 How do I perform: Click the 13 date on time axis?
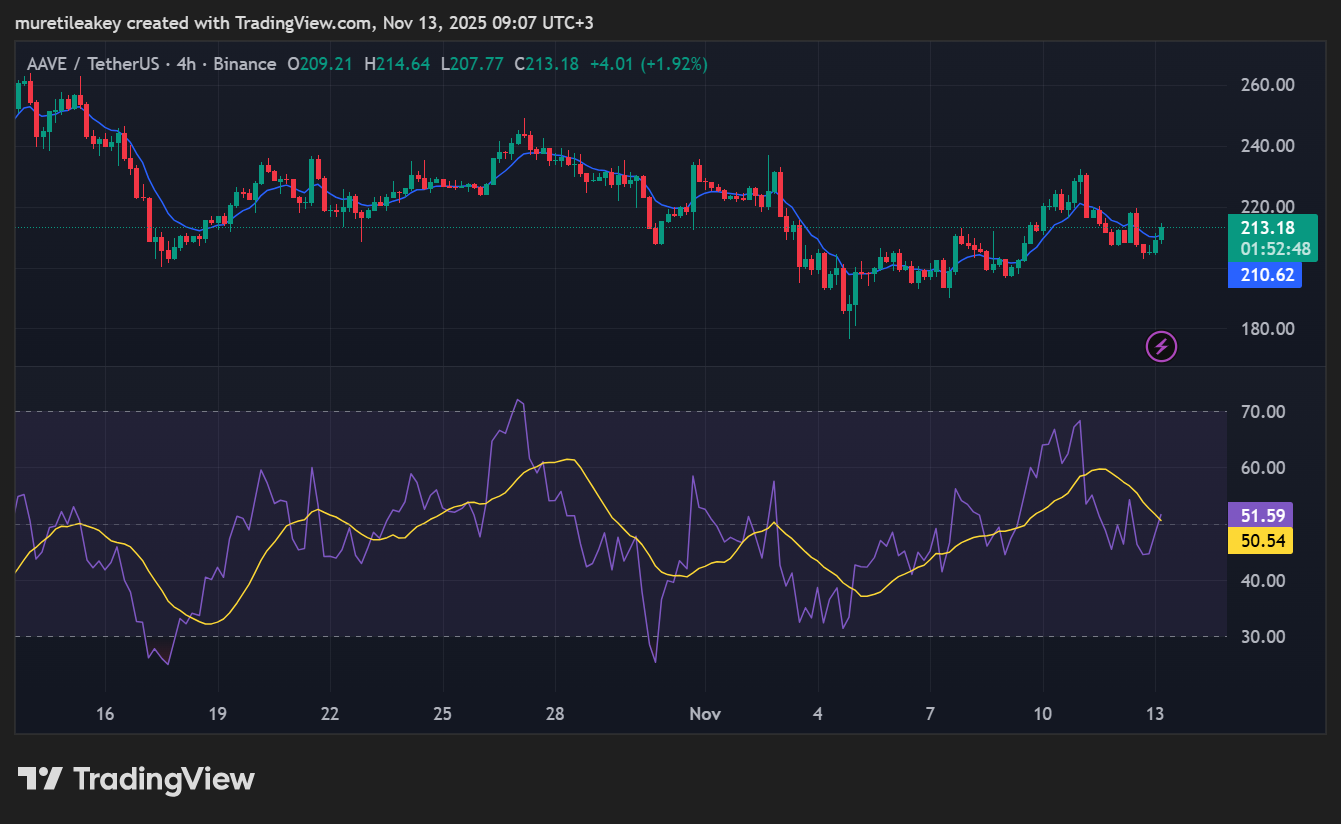[x=1155, y=714]
